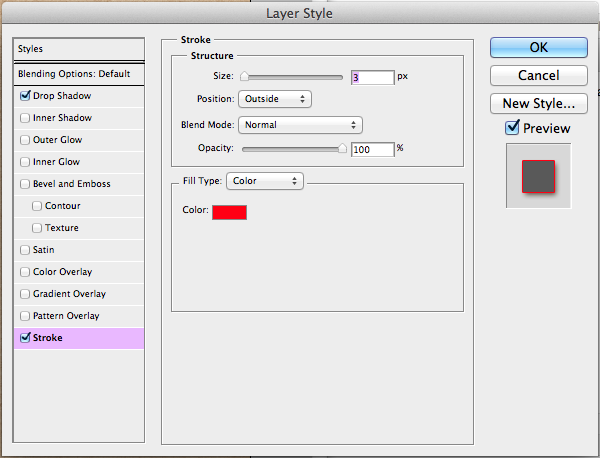This screenshot has height=458, width=600.
Task: Enable the Contour checkbox
Action: (x=37, y=206)
